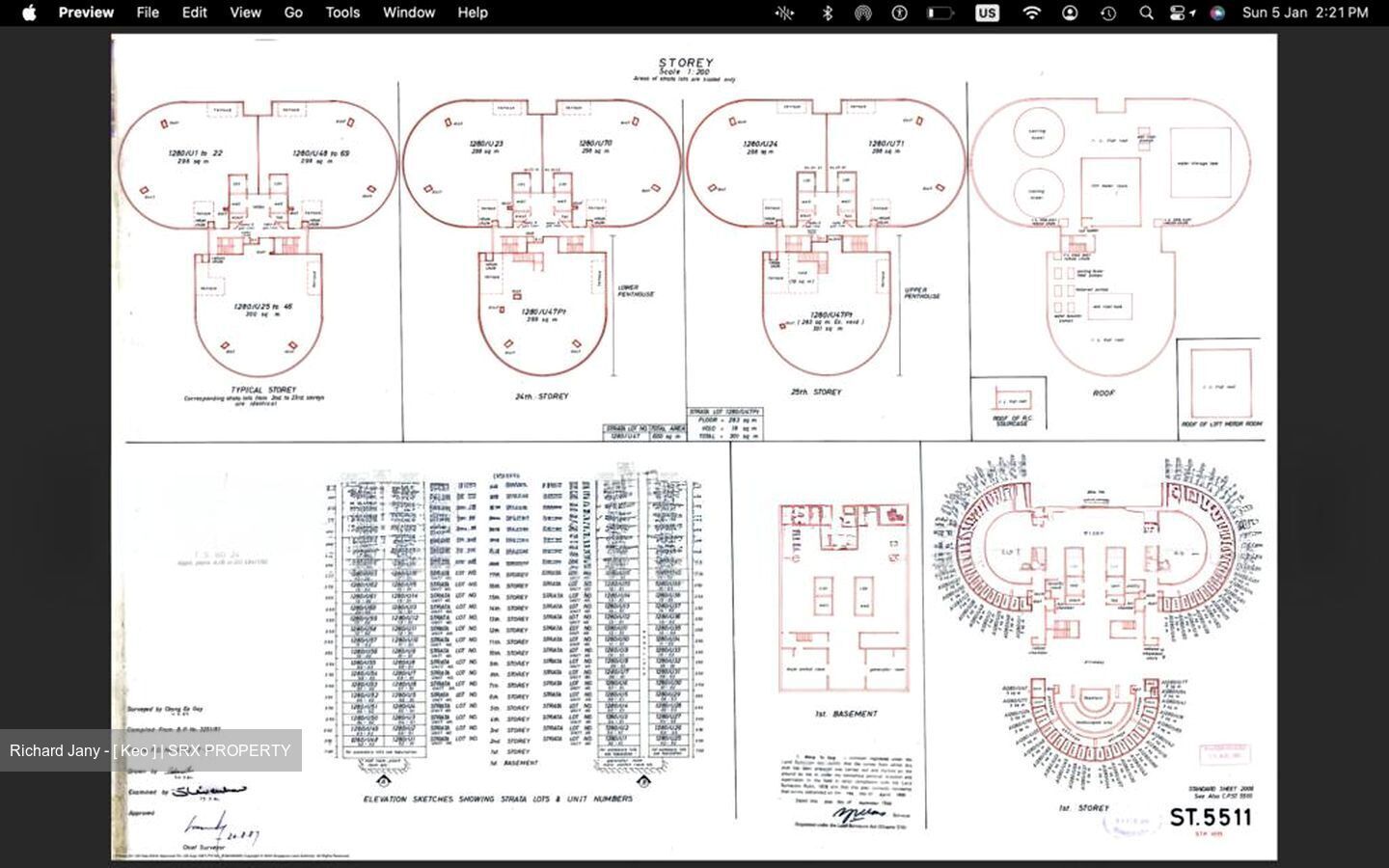Open the Go menu
1389x868 pixels.
(293, 13)
